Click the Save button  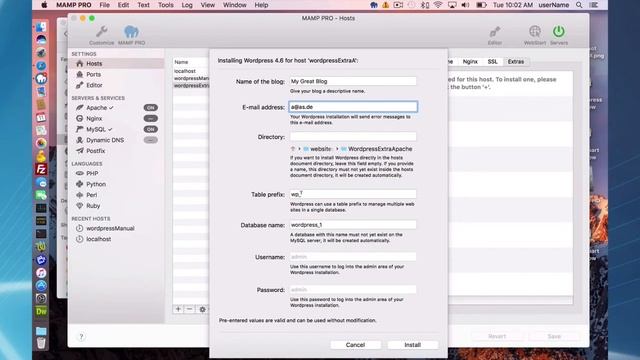click(x=554, y=336)
